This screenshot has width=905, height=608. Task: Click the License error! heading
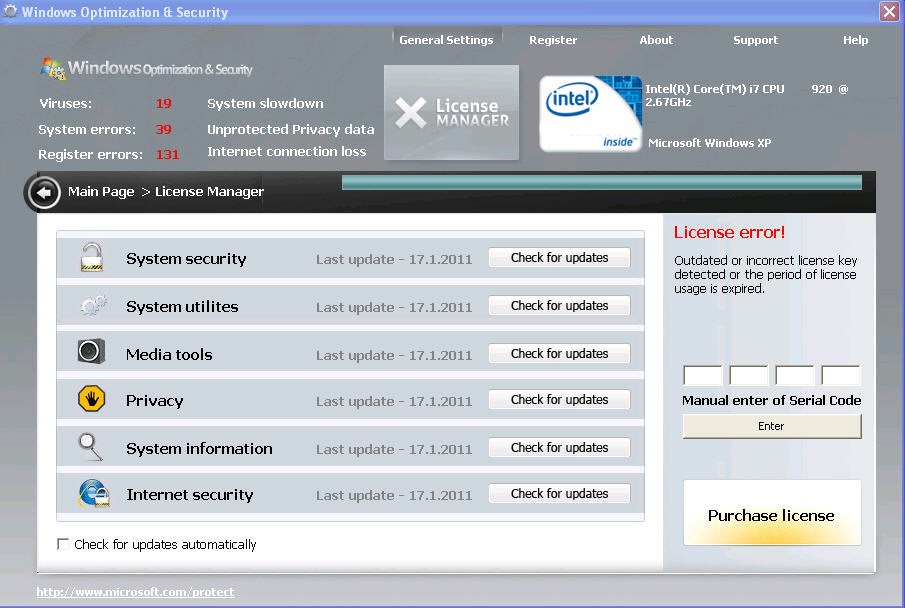730,232
